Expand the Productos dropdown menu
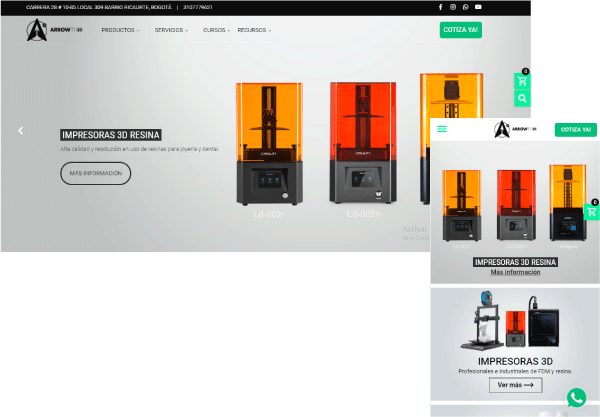600x417 pixels. (x=120, y=30)
